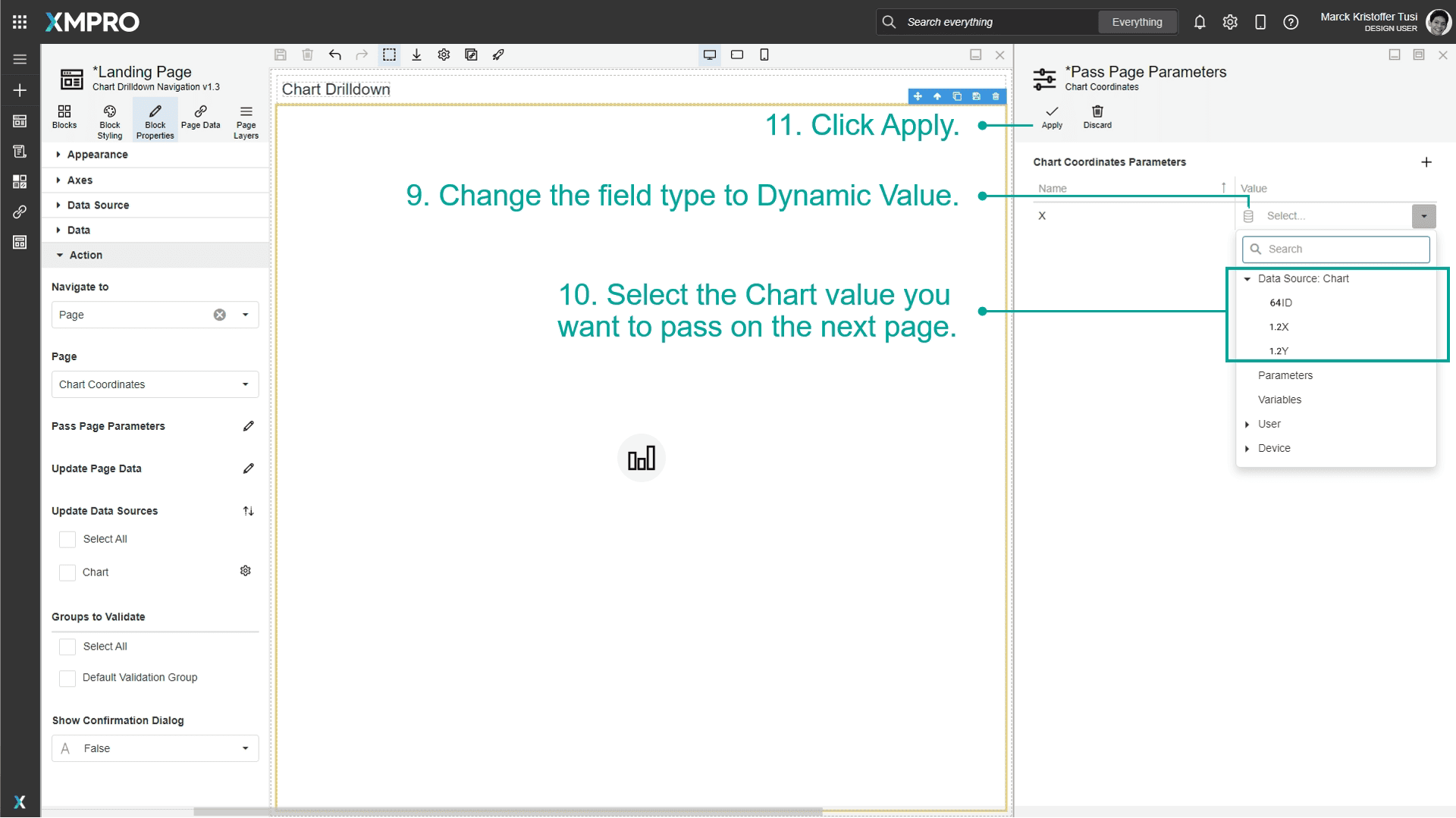1456x818 pixels.
Task: Click the Discard button
Action: pos(1097,118)
